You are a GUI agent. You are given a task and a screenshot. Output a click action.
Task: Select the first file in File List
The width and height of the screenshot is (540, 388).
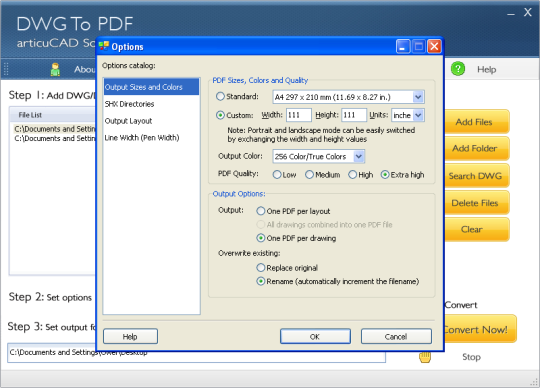pos(54,129)
